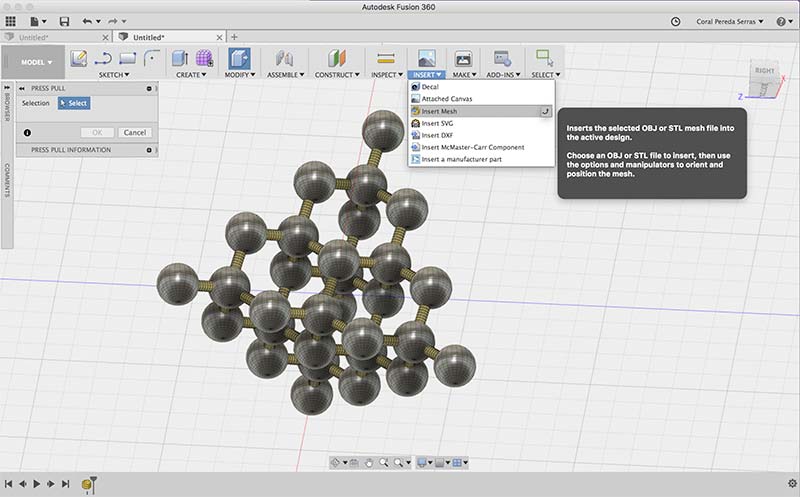Expand the INSPECT menu
Viewport: 800px width, 497px height.
(x=387, y=74)
